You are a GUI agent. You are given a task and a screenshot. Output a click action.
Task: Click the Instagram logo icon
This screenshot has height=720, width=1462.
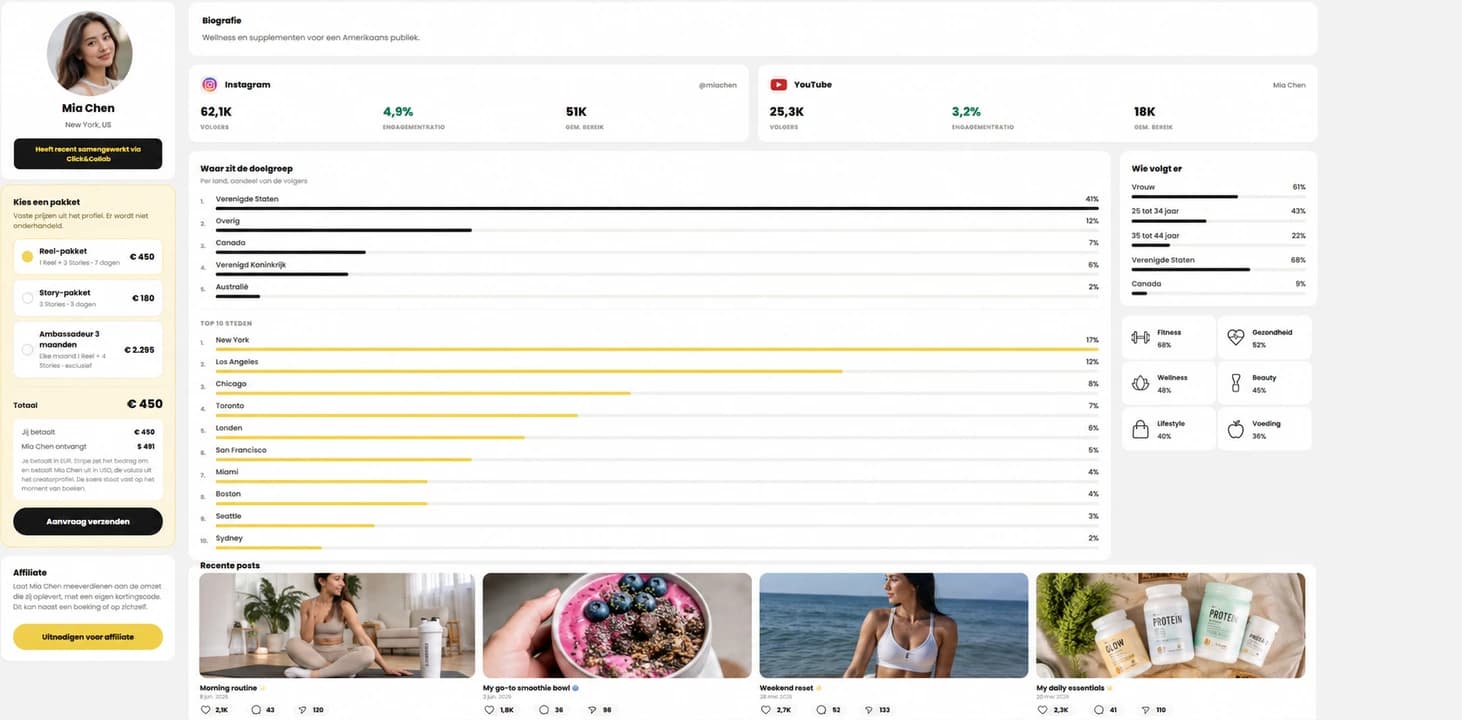point(210,85)
